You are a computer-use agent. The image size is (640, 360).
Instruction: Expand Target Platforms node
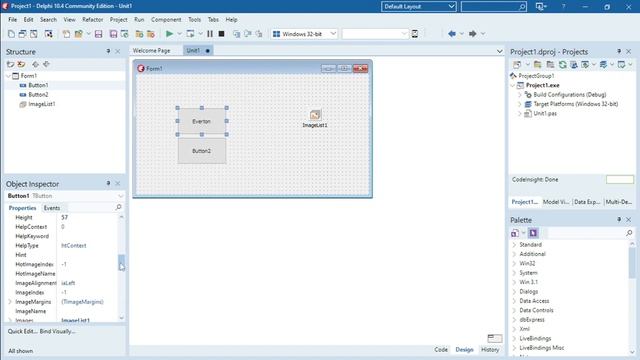tap(520, 104)
